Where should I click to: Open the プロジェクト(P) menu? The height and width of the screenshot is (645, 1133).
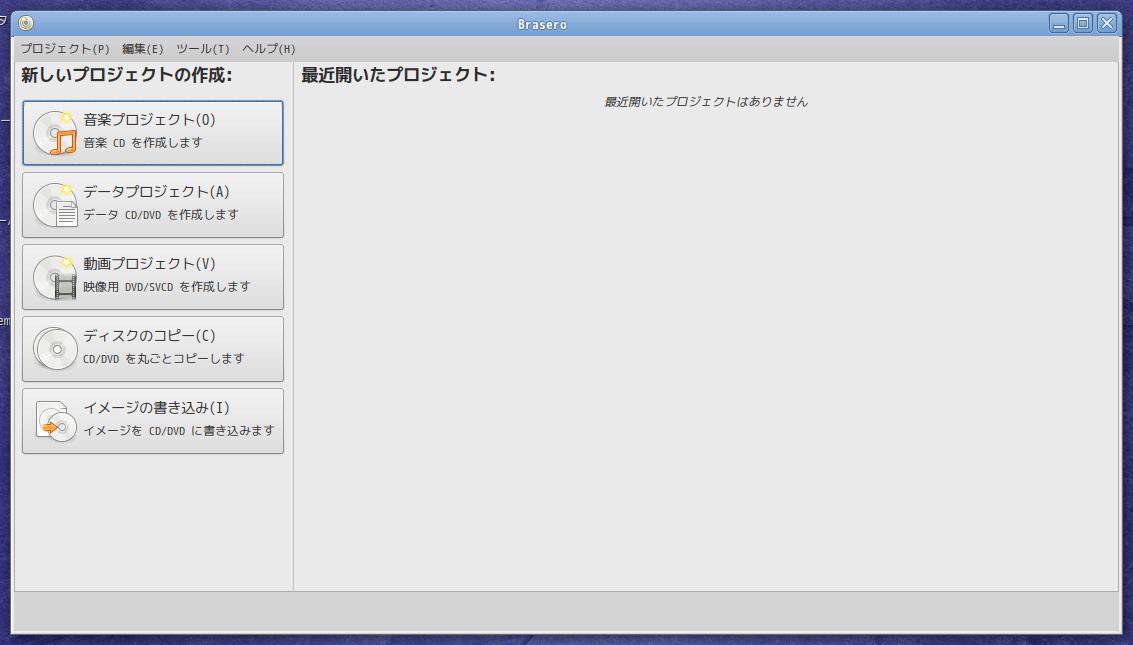point(65,49)
